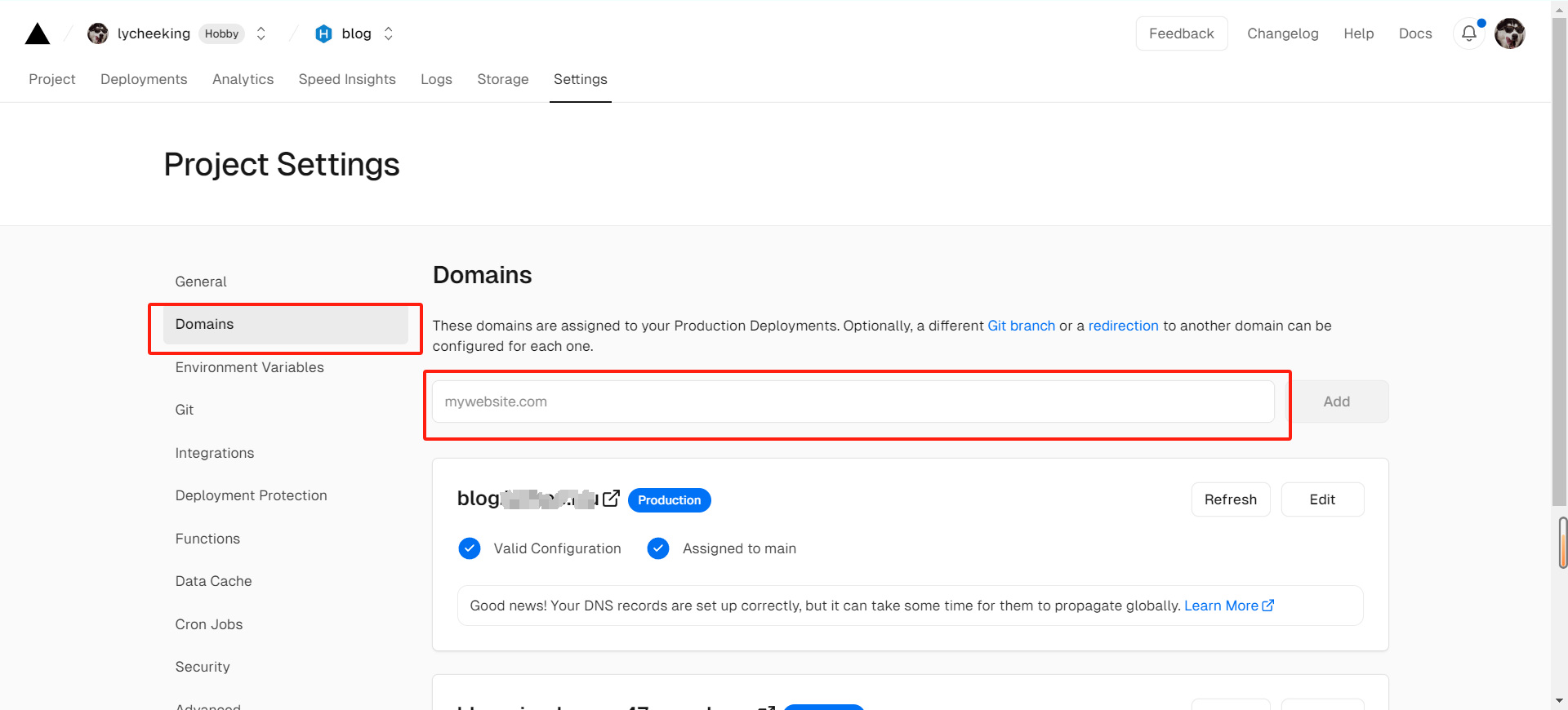Open the Speed Insights tab
Viewport: 1568px width, 710px height.
pyautogui.click(x=347, y=79)
